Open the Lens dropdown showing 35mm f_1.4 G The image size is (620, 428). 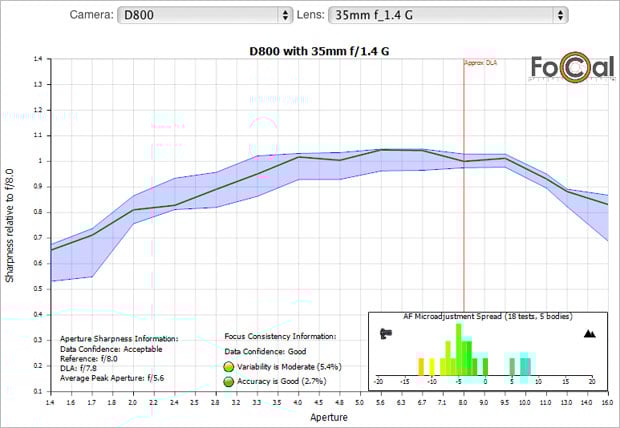448,15
